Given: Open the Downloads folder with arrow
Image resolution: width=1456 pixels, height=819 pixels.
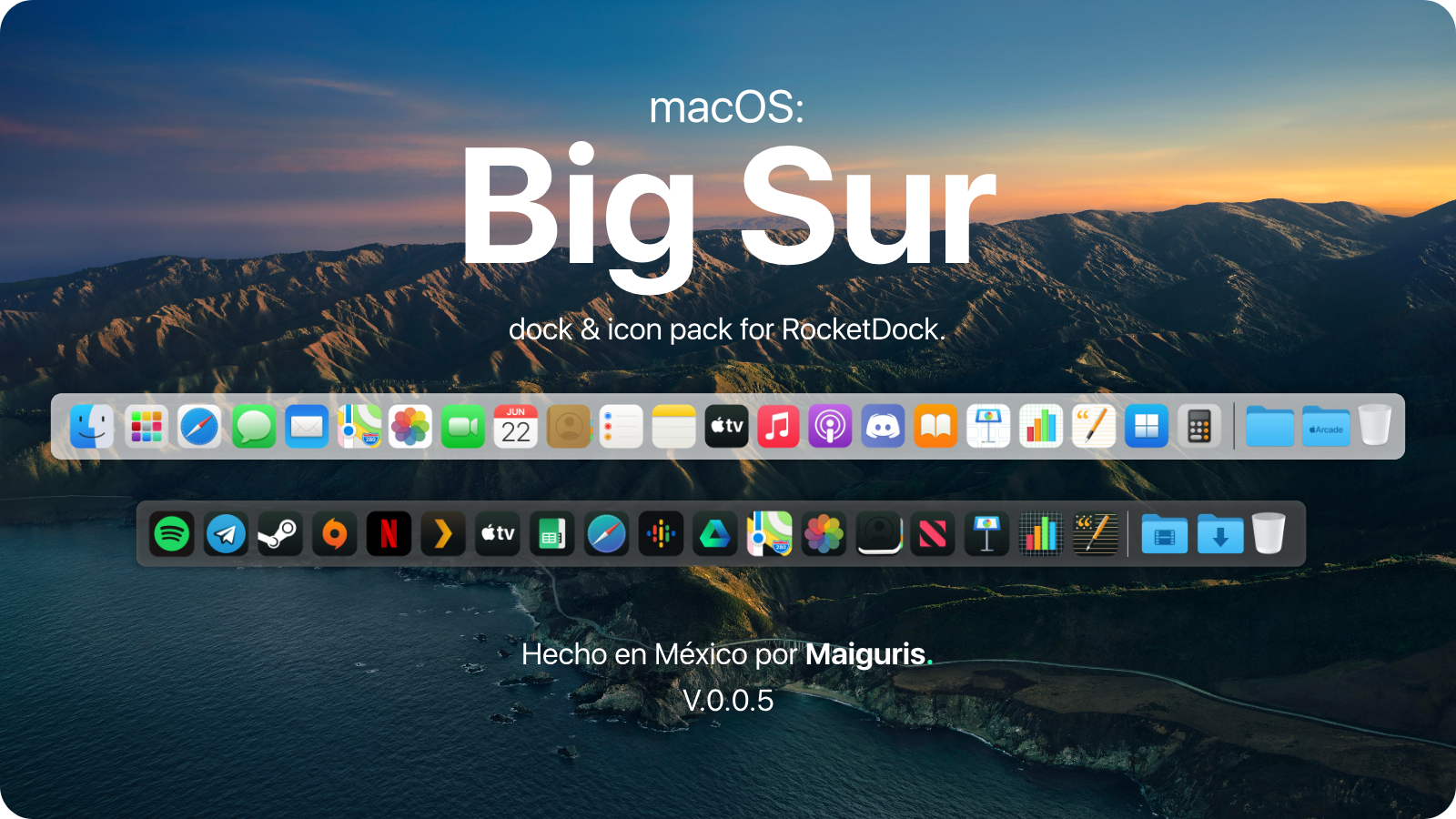Looking at the screenshot, I should pos(1220,534).
